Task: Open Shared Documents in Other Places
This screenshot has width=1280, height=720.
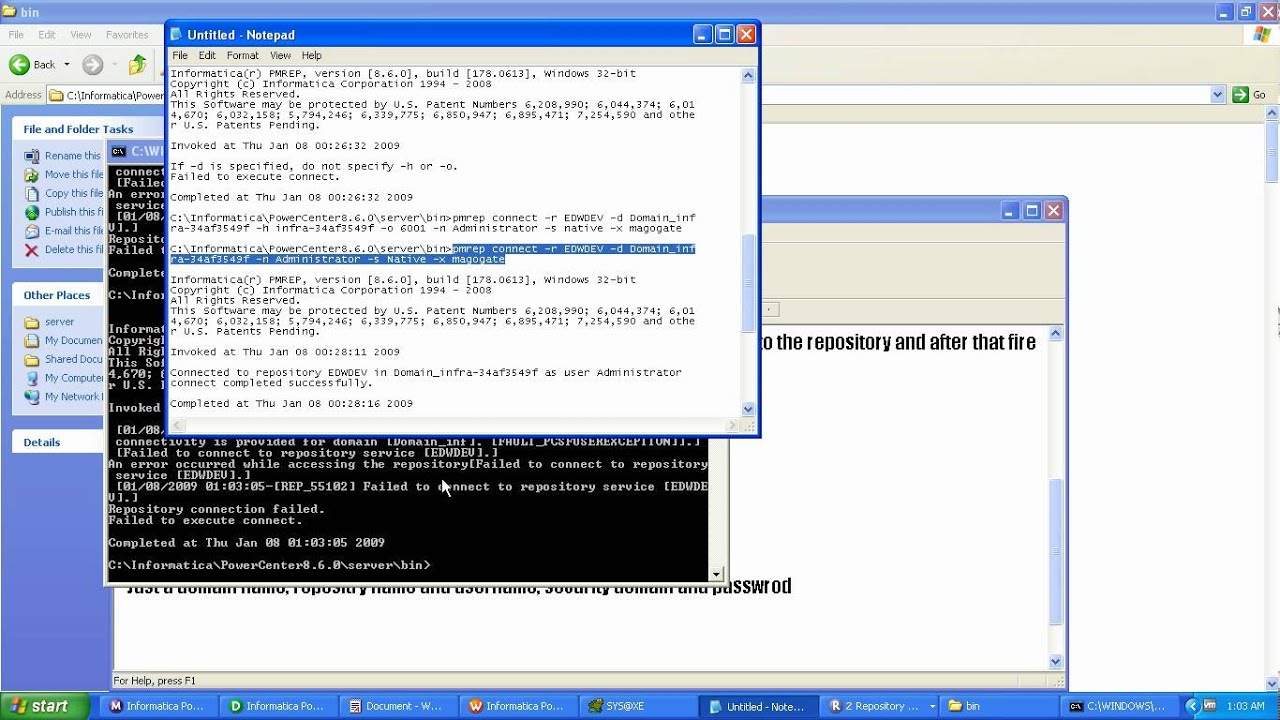Action: 73,360
